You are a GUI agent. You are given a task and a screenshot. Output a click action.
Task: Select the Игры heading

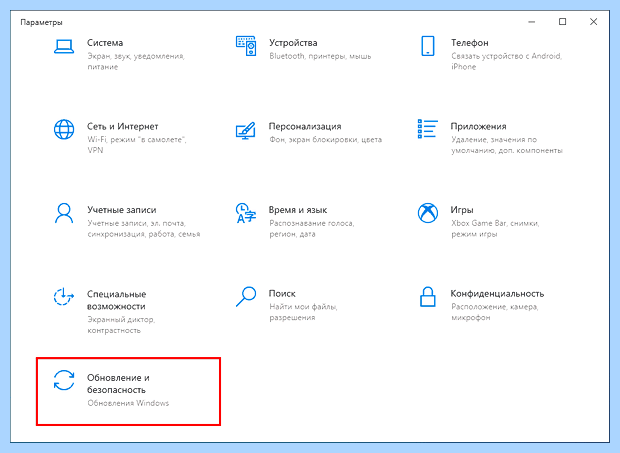(462, 210)
